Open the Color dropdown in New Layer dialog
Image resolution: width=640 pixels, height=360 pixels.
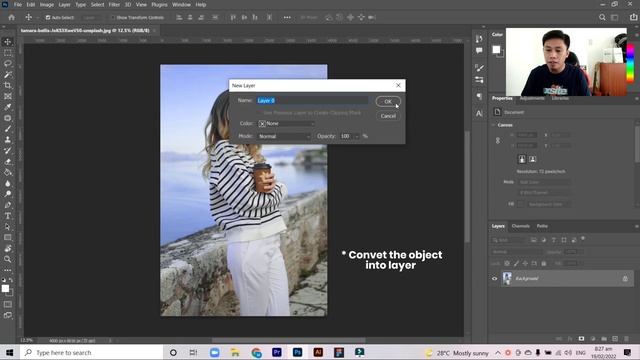(286, 123)
